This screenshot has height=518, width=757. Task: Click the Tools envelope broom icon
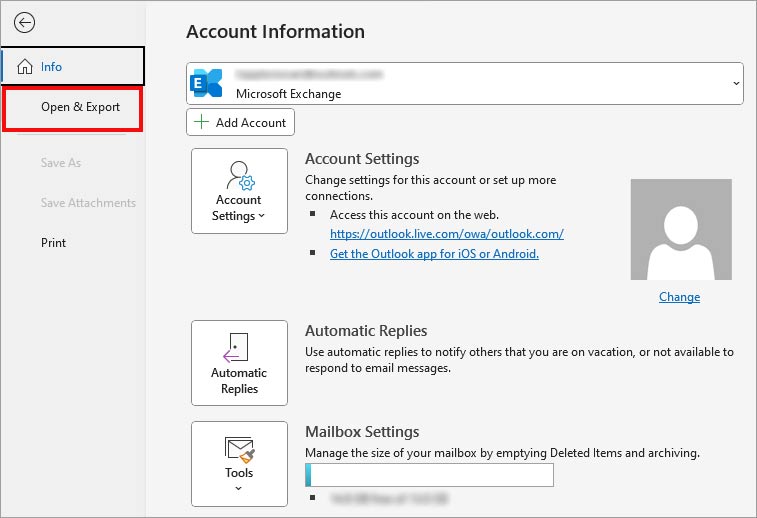pyautogui.click(x=239, y=449)
